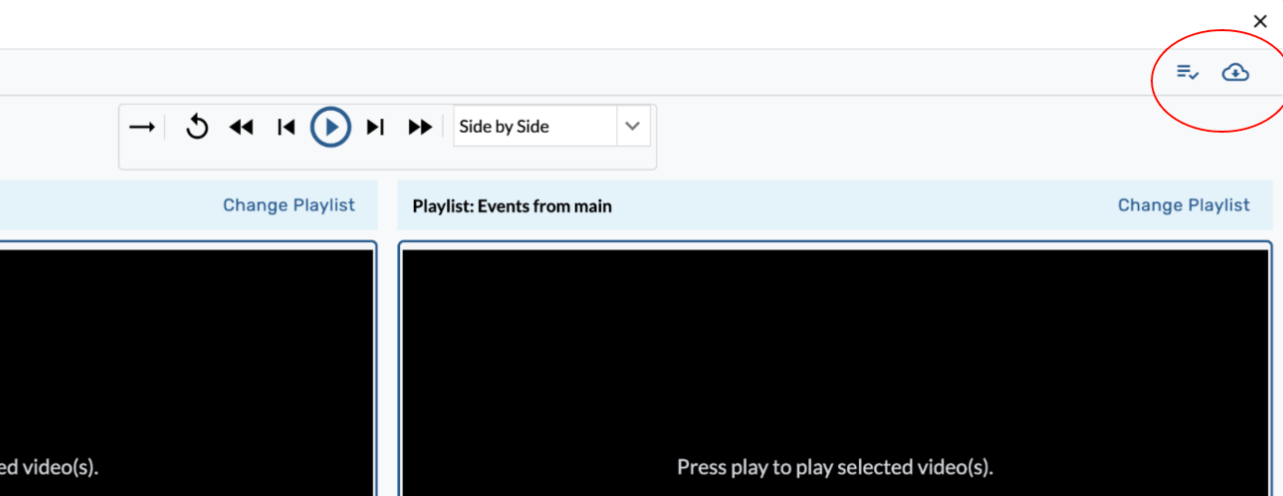Open the Side by Side layout dropdown

(x=535, y=127)
